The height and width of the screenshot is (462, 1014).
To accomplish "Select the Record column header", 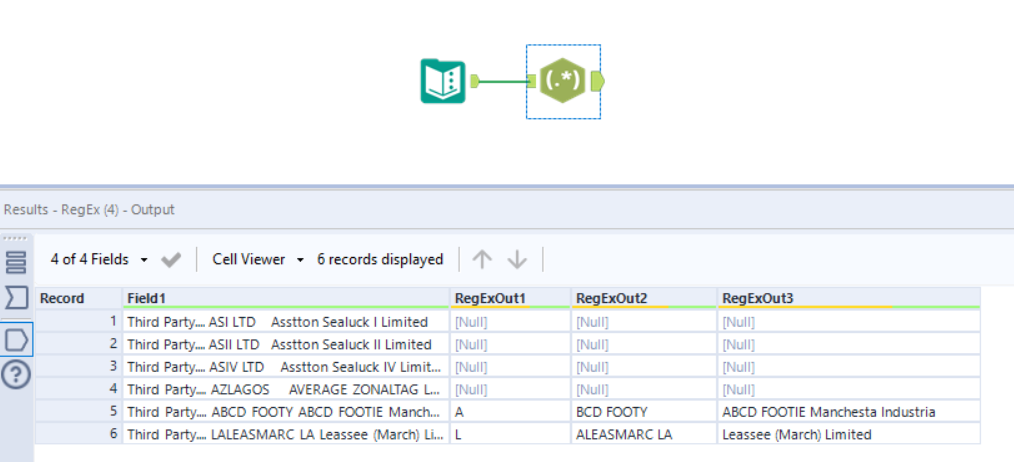I will pos(78,298).
